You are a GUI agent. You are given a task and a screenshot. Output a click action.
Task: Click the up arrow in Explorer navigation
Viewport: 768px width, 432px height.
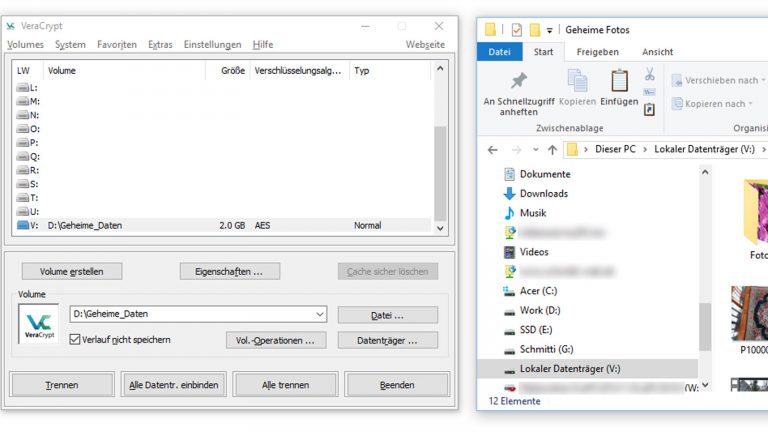[x=552, y=150]
